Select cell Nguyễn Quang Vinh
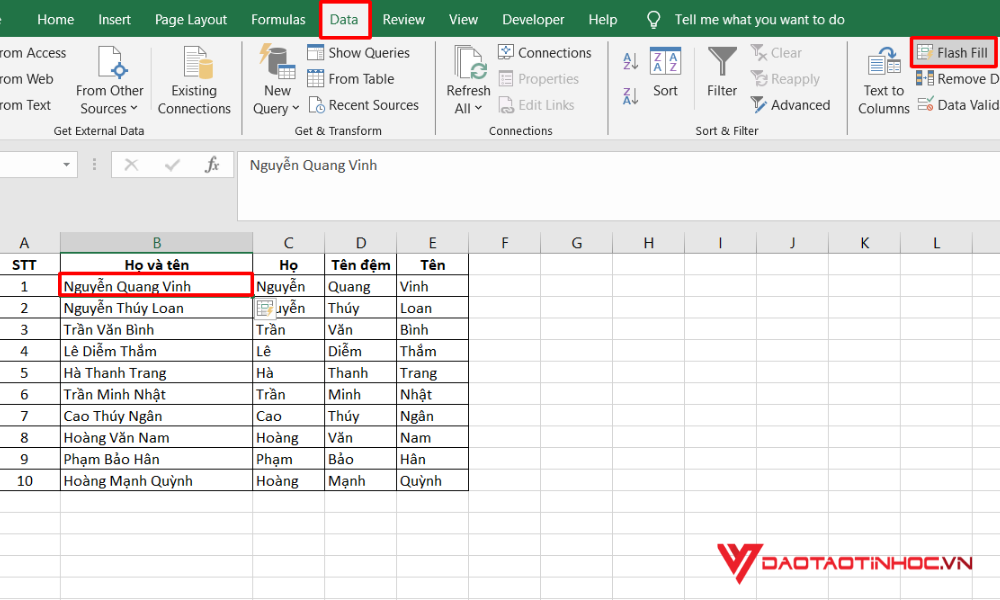Viewport: 1000px width, 600px height. (x=156, y=286)
